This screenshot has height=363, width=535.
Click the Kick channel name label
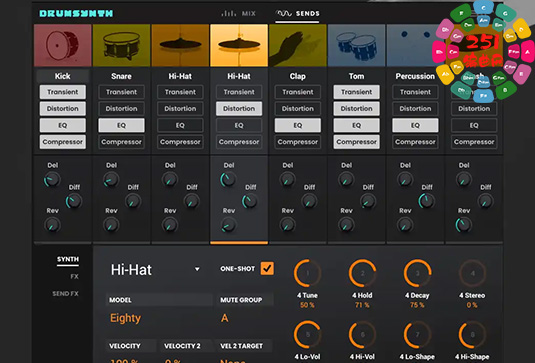(63, 76)
